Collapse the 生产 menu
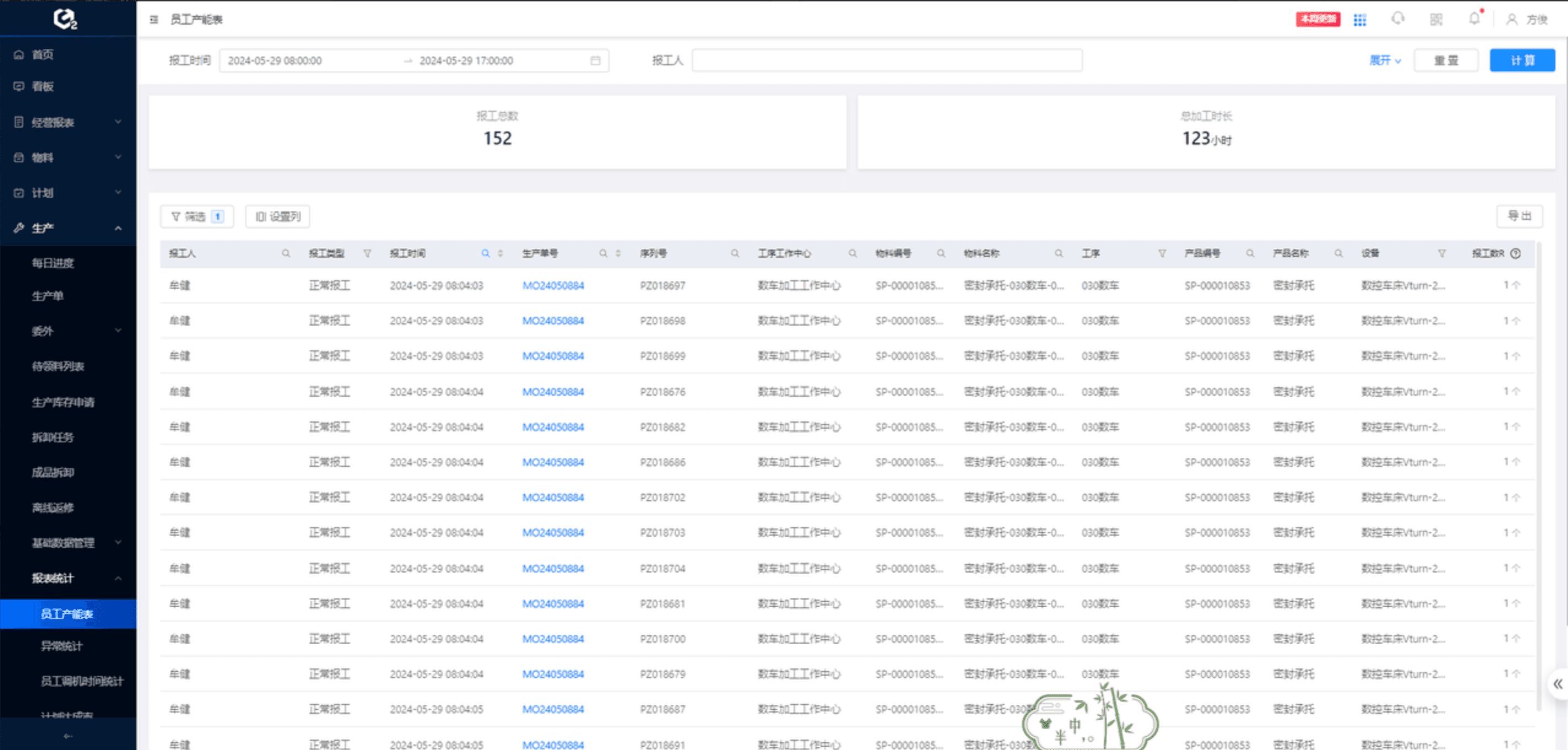 point(68,228)
